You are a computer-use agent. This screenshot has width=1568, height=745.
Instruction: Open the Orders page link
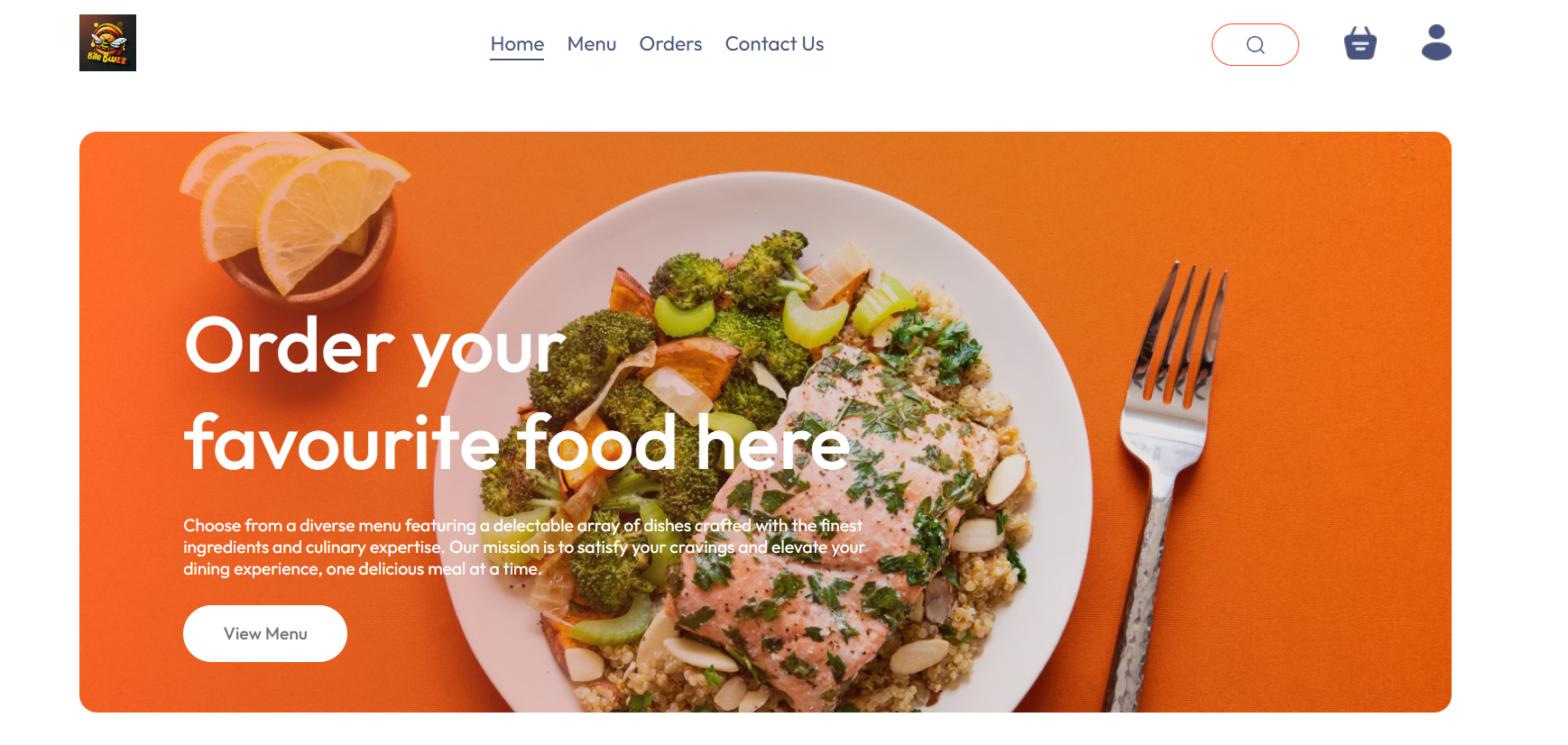670,44
